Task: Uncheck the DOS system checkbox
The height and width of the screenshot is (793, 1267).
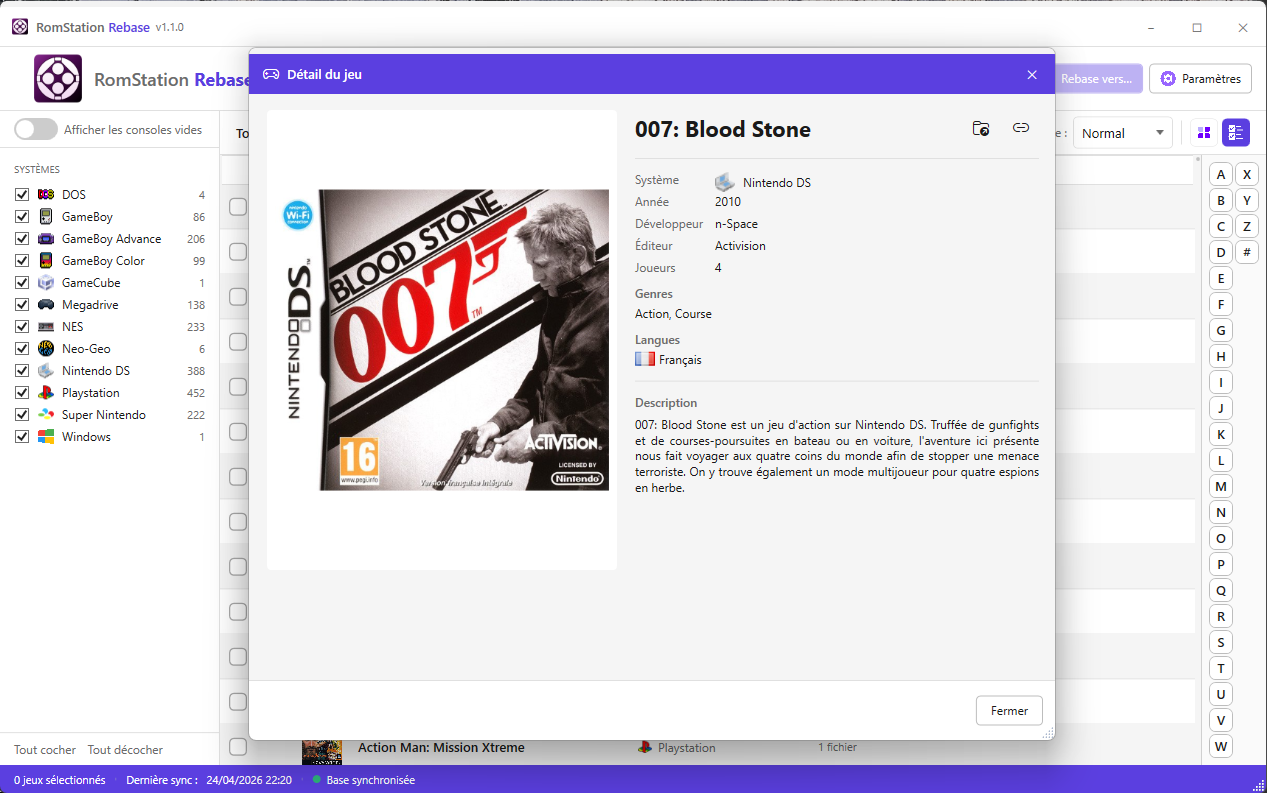Action: point(22,195)
